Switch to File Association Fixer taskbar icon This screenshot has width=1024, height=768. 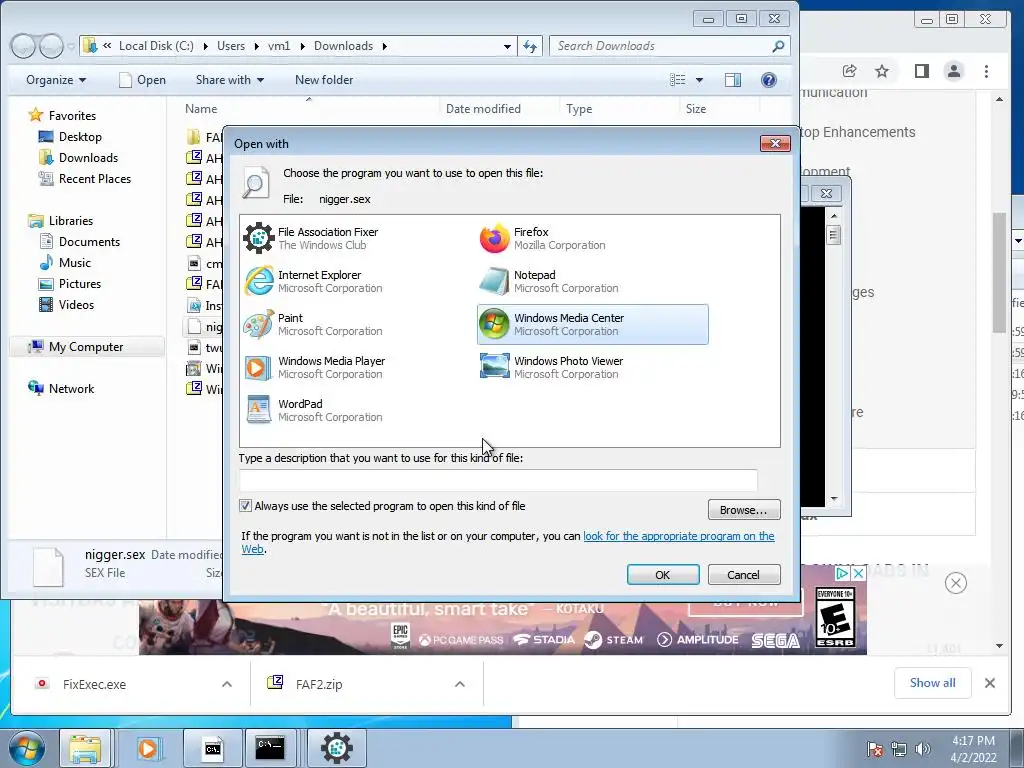tap(336, 748)
